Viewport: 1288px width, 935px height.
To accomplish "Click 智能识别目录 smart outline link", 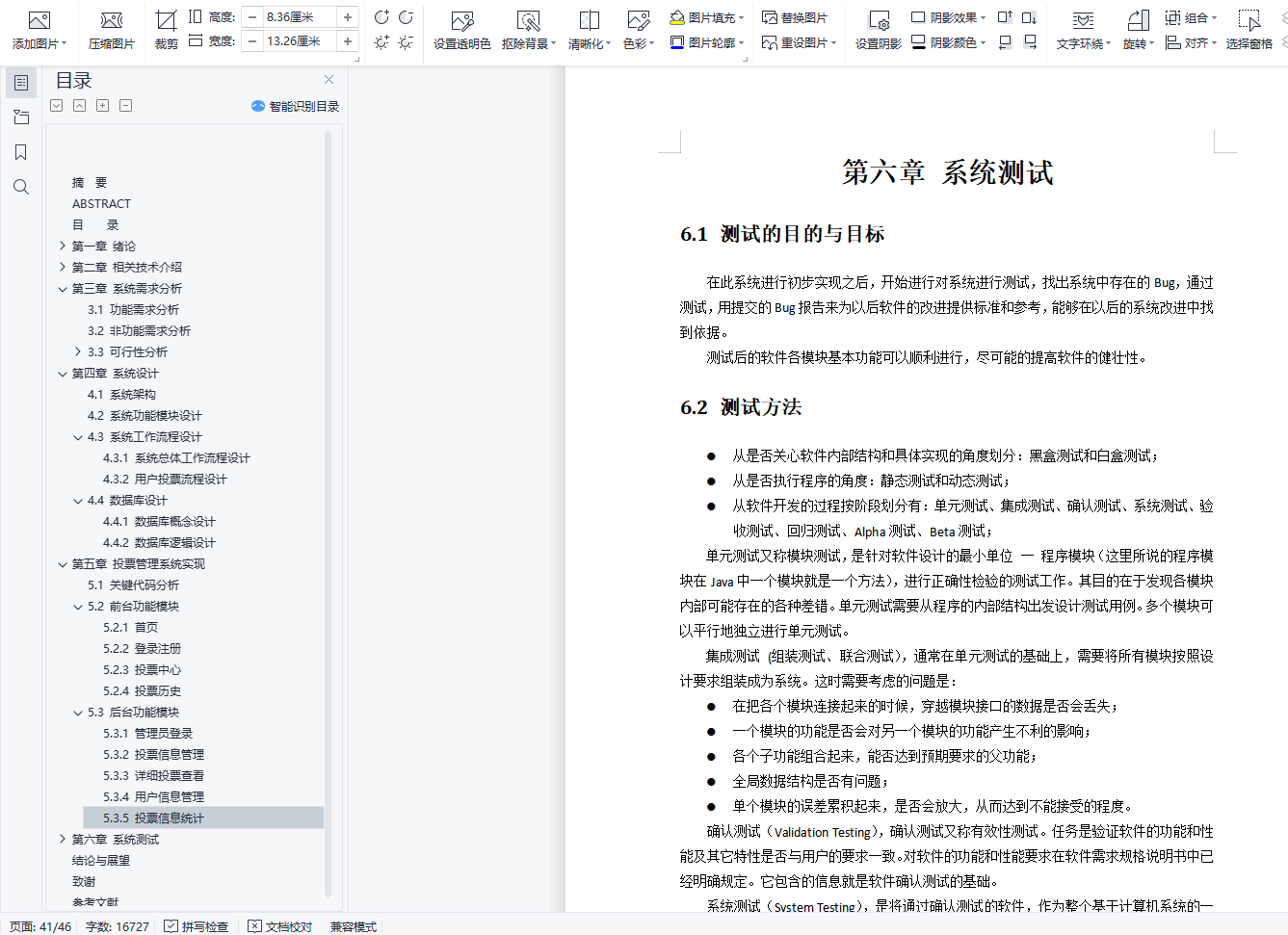I will click(x=295, y=106).
